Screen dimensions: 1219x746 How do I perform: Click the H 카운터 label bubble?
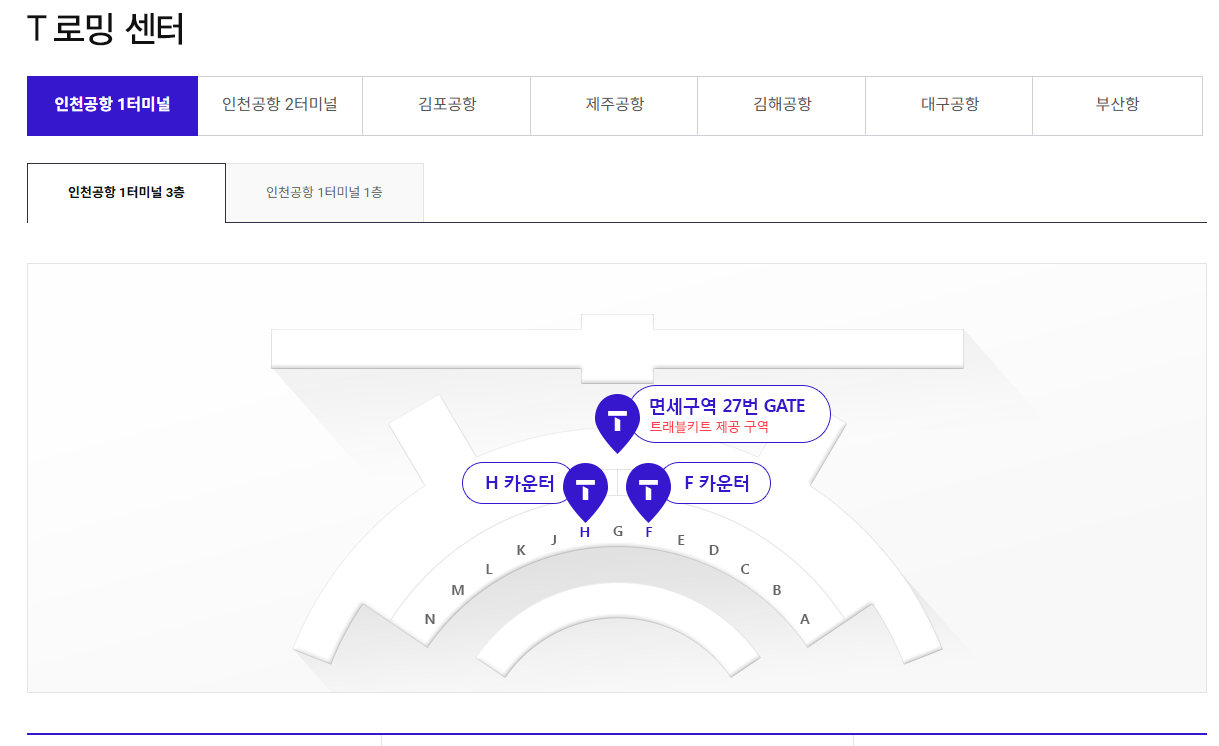pyautogui.click(x=515, y=484)
